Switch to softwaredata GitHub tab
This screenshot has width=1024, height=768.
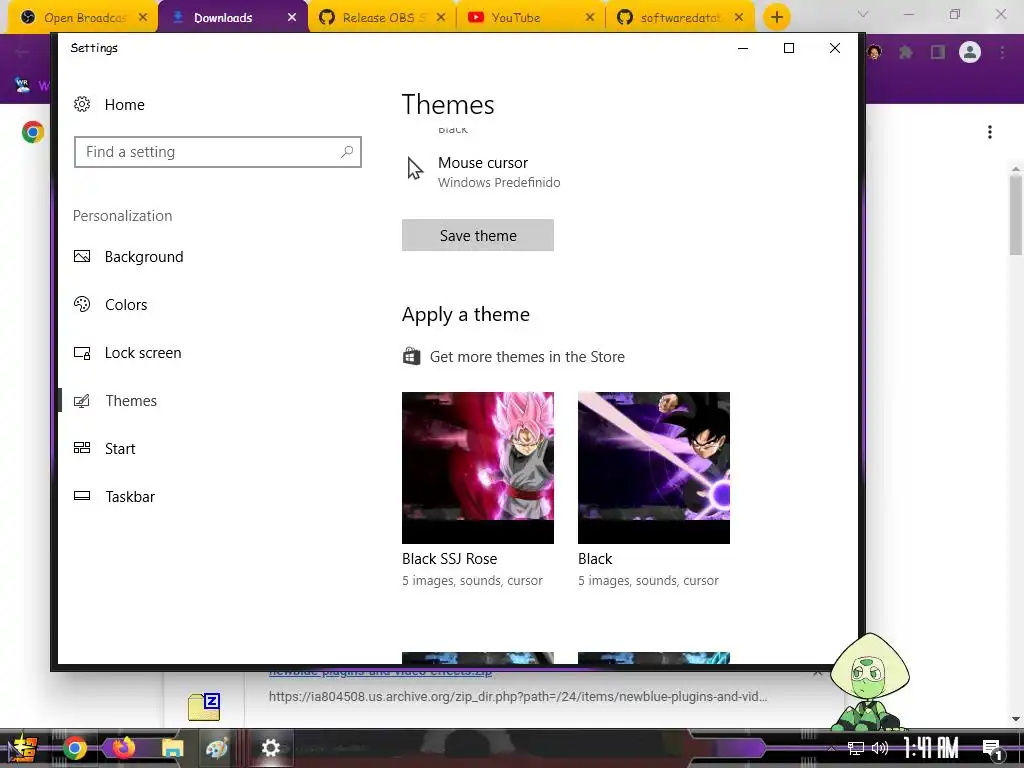tap(679, 18)
